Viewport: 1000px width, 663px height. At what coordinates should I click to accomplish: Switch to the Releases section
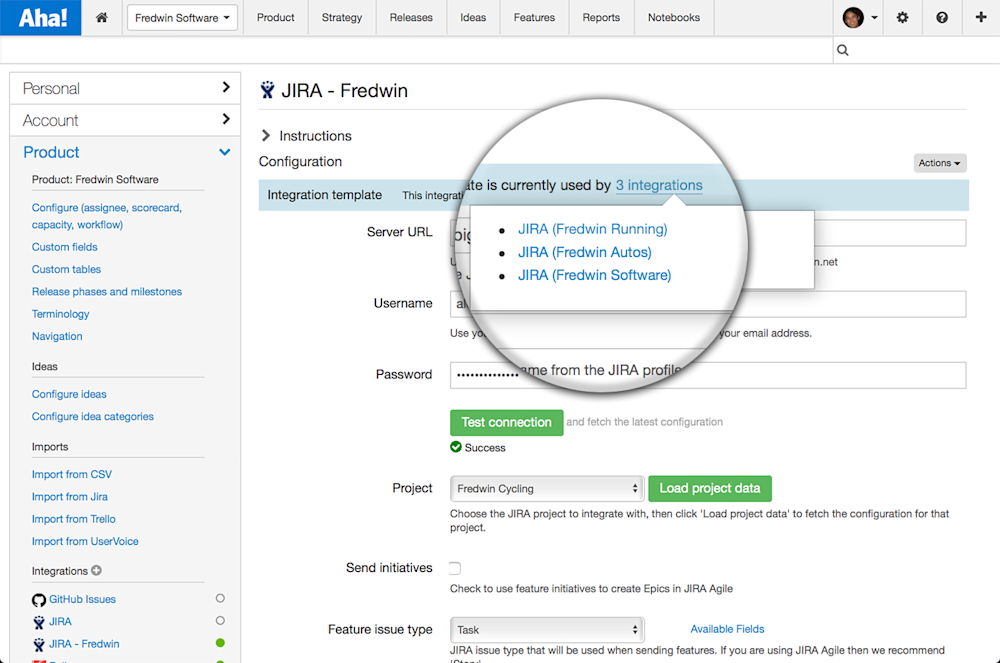pos(411,17)
